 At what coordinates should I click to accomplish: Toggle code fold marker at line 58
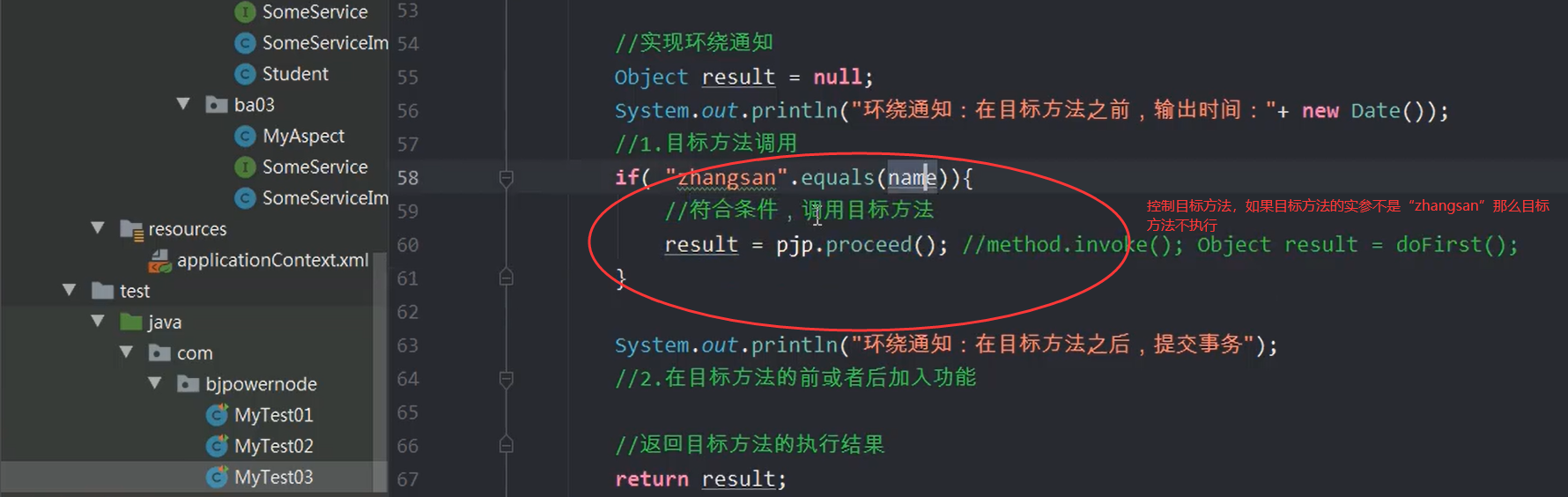(x=507, y=178)
